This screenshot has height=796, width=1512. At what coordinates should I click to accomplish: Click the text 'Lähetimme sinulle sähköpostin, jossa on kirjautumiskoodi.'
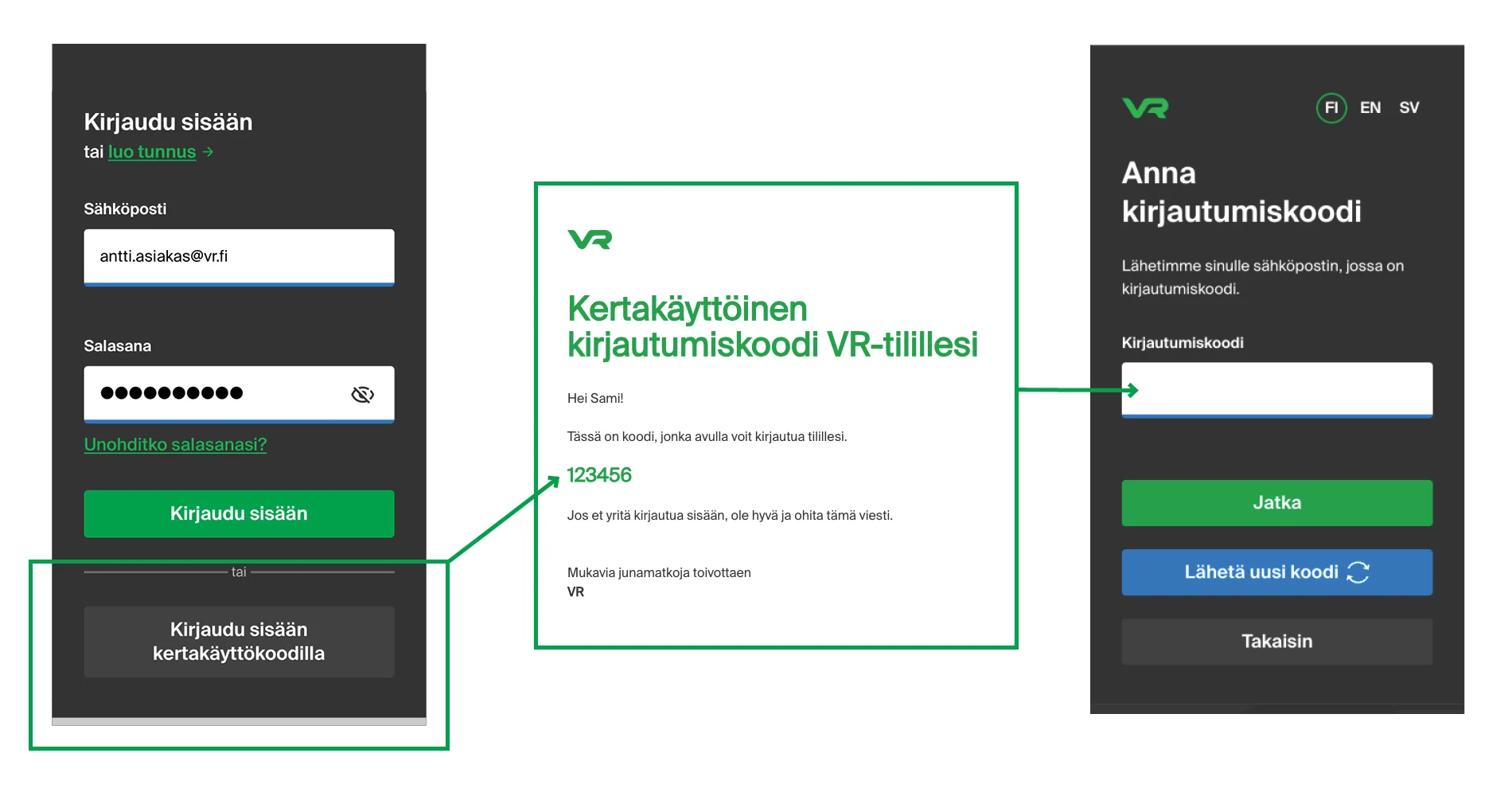(1263, 277)
